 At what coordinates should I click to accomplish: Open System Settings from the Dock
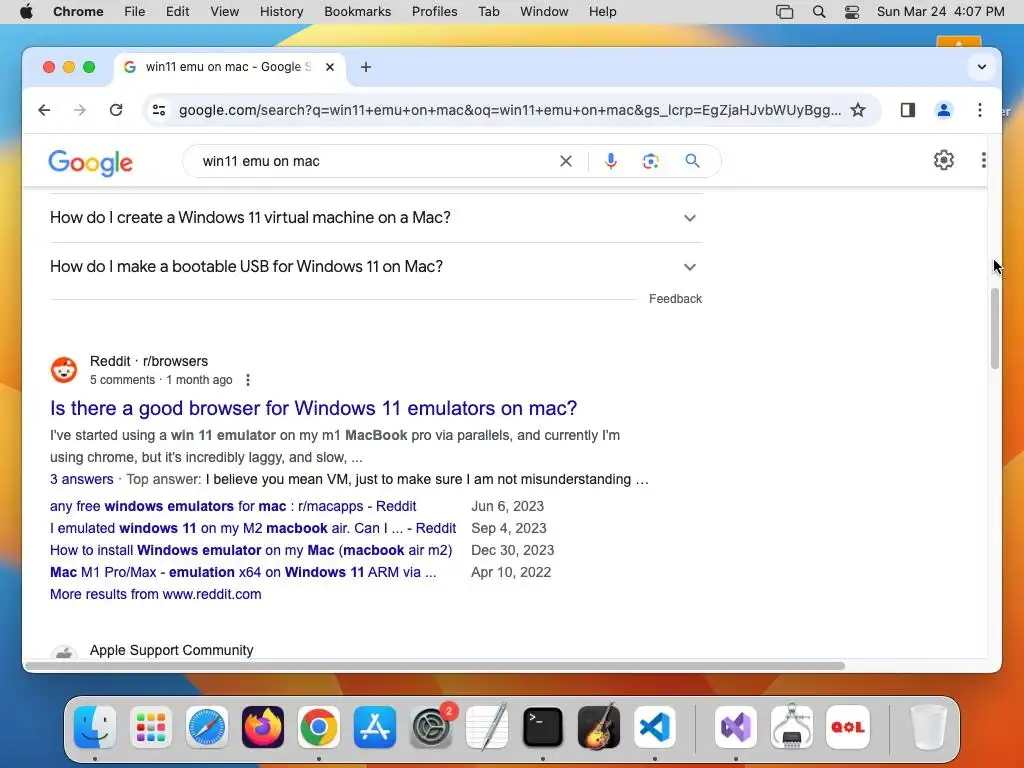coord(431,727)
